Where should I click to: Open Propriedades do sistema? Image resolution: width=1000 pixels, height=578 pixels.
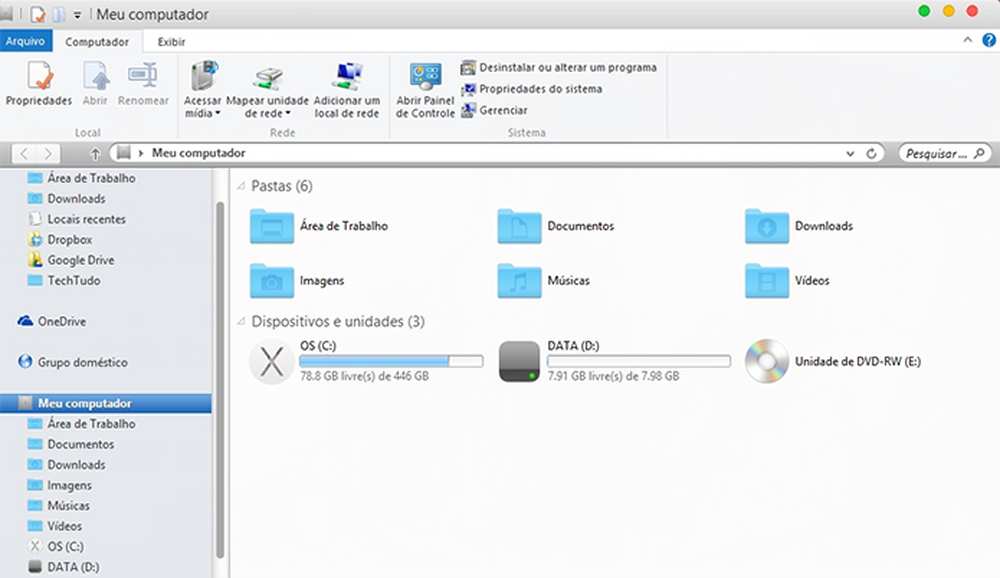[x=541, y=89]
